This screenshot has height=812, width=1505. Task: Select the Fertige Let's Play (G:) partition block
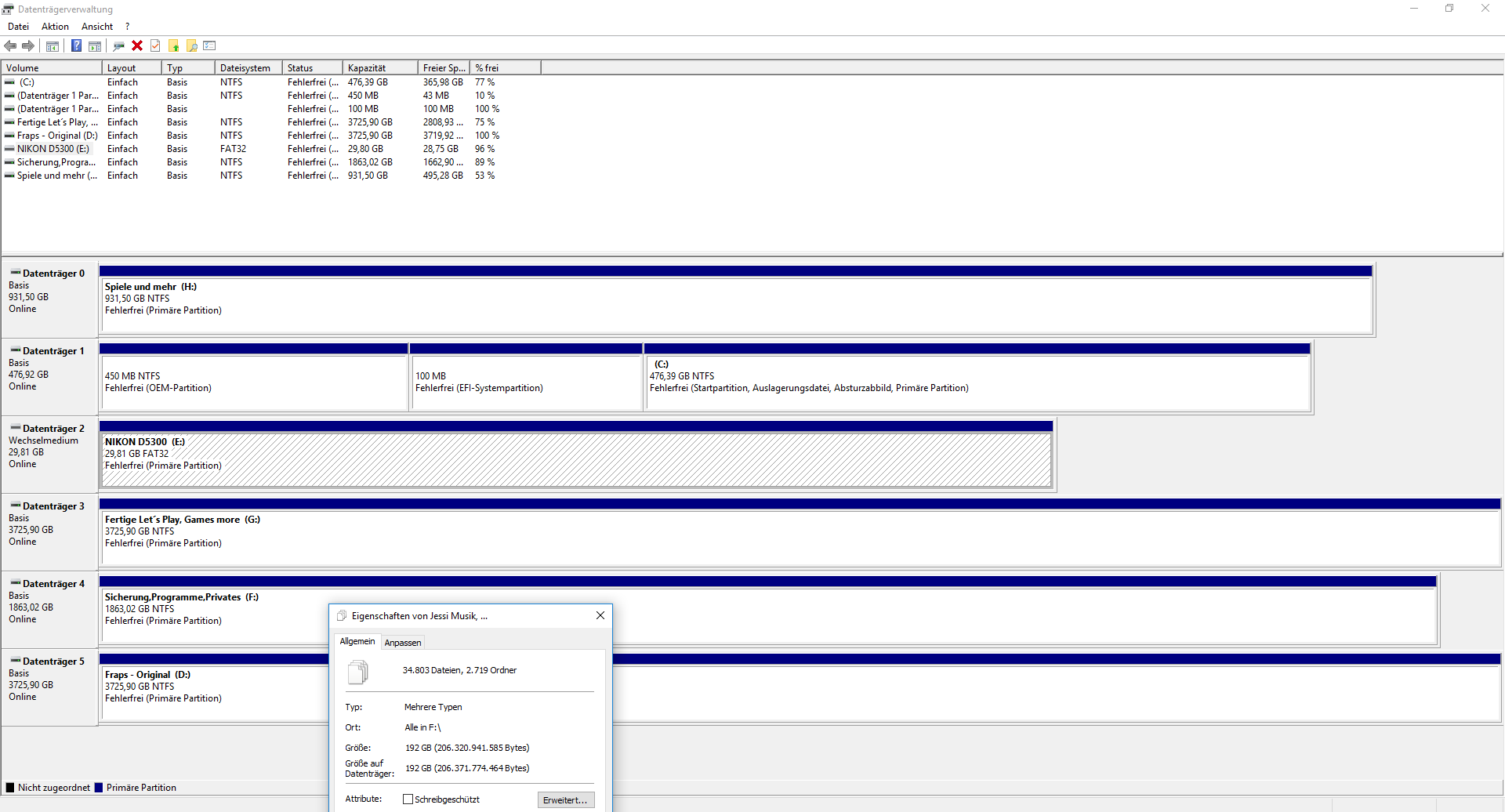(x=800, y=532)
